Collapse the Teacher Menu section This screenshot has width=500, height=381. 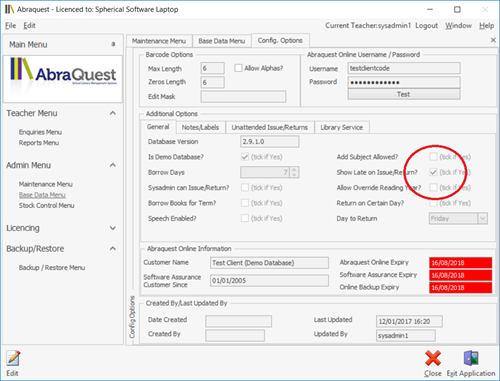113,113
